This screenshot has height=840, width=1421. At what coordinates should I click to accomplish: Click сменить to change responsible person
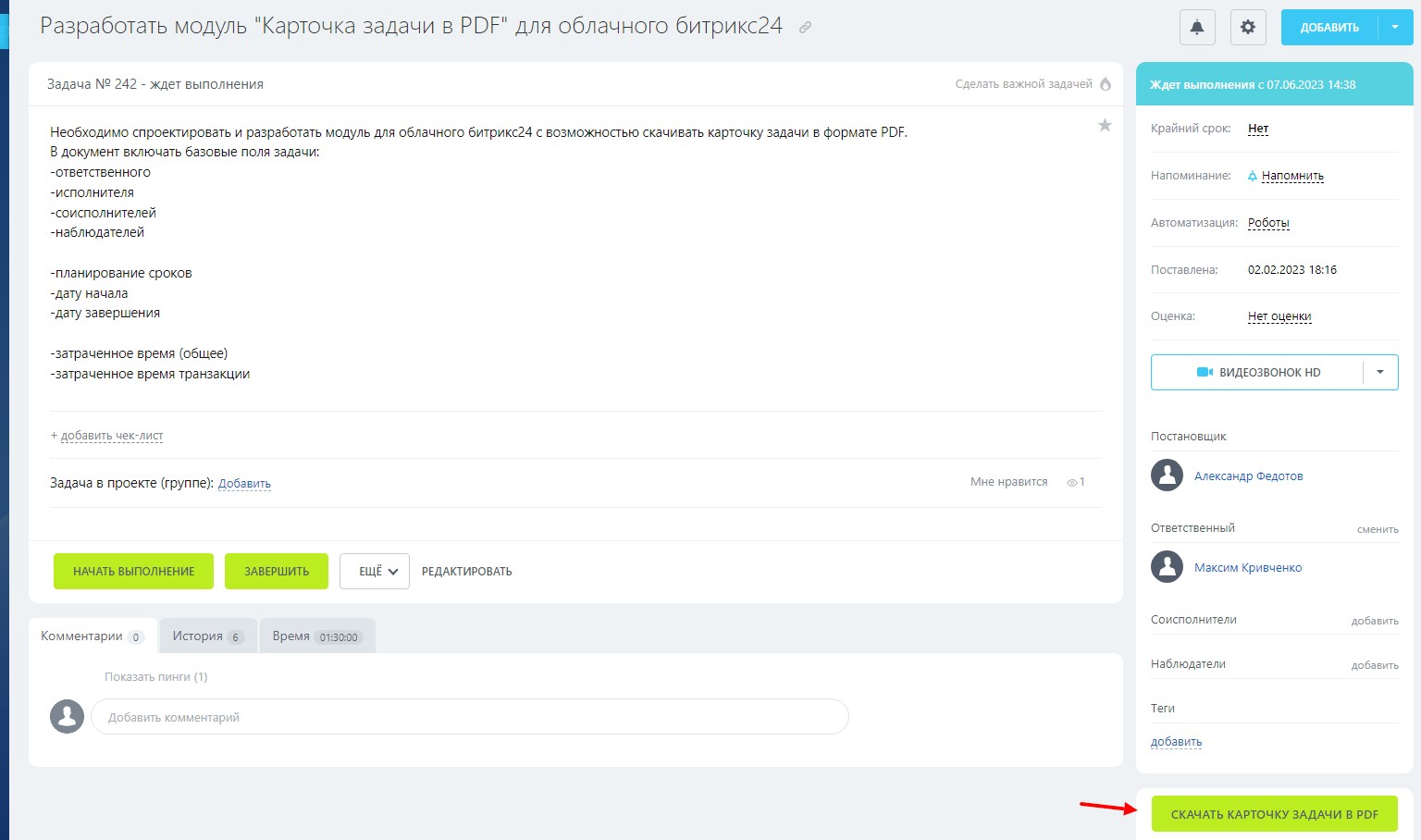tap(1378, 530)
